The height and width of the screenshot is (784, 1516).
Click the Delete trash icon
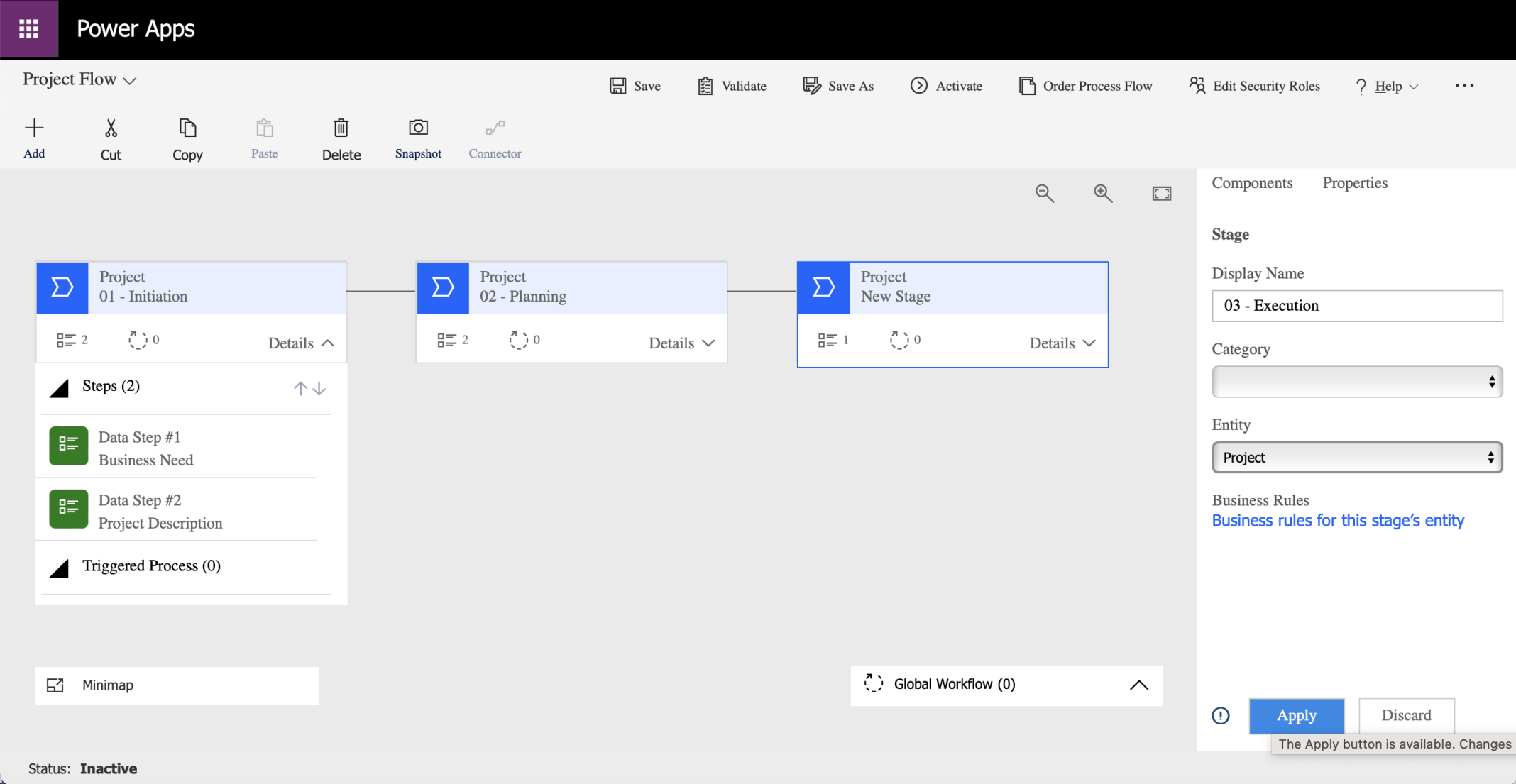coord(341,128)
